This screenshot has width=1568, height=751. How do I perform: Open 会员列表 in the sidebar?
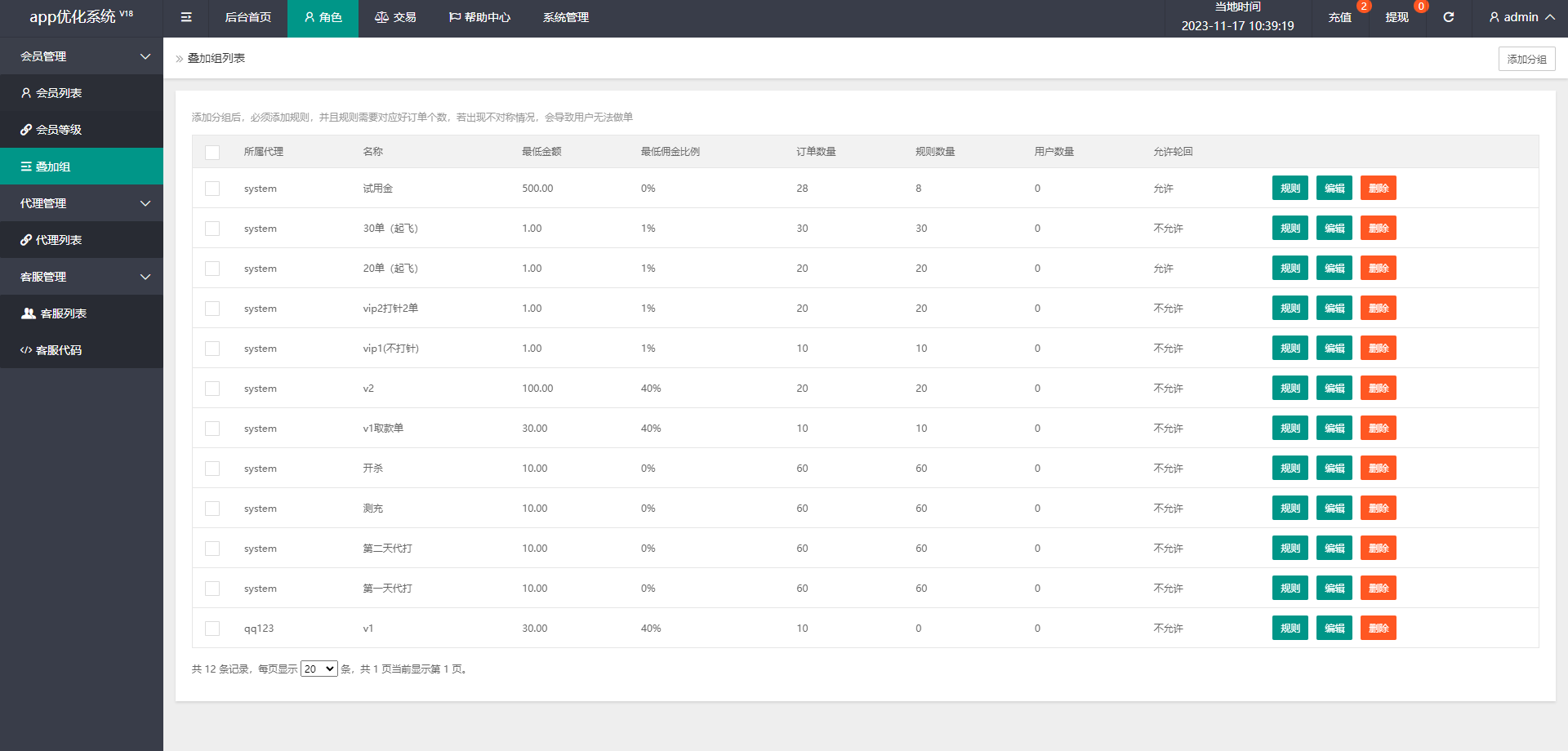59,93
